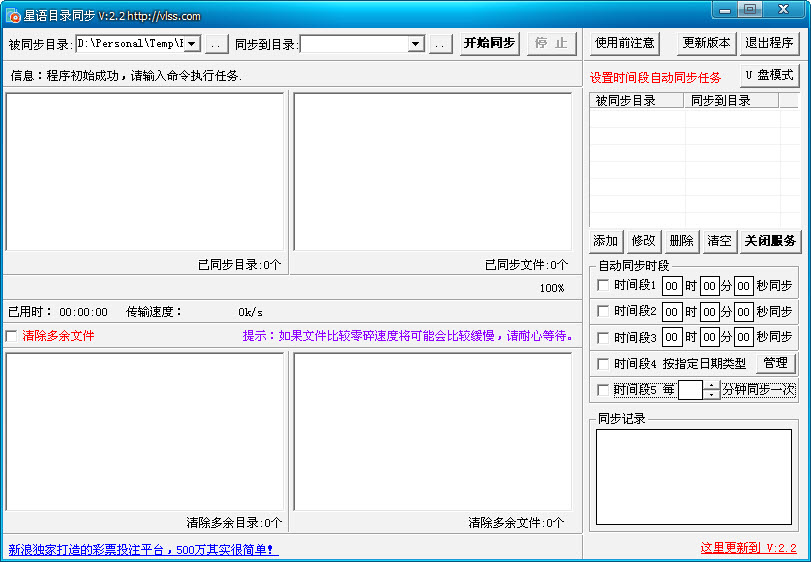Screen dimensions: 811x562
Task: Click the 开始同步 start sync button
Action: coord(490,43)
